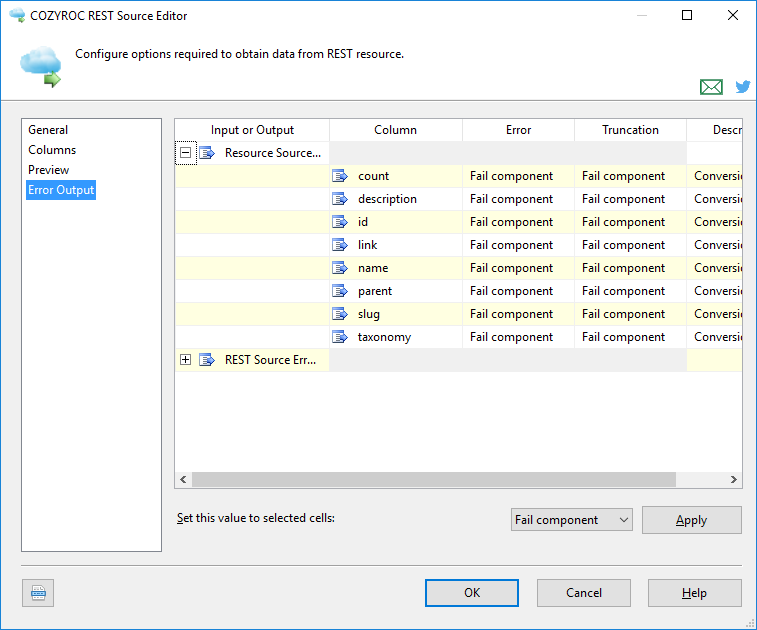This screenshot has height=630, width=757.
Task: Select Truncation cell for taxonomy row
Action: [x=631, y=337]
